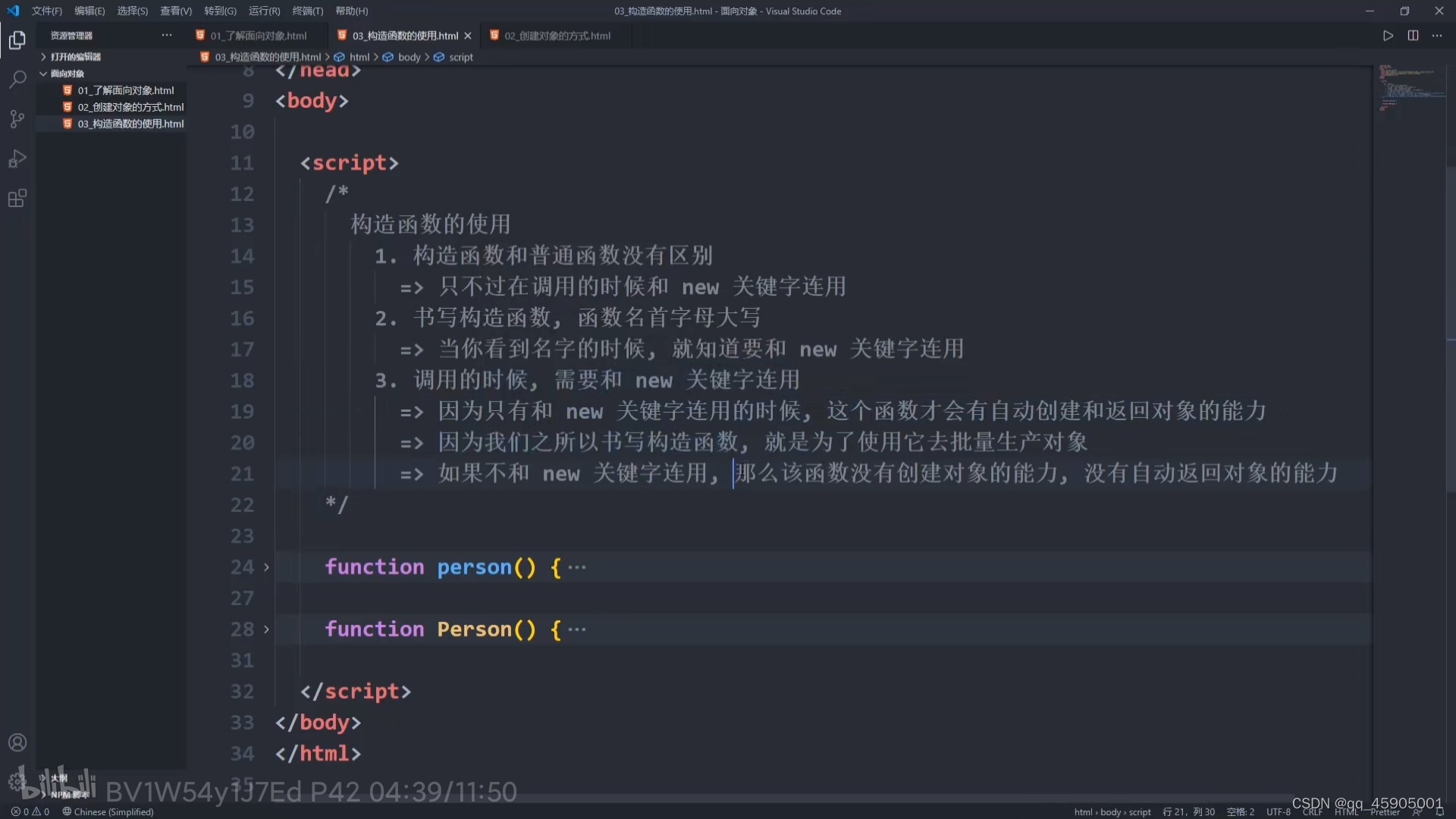Select UTF-8 encoding in the status bar
1456x819 pixels.
click(x=1278, y=811)
